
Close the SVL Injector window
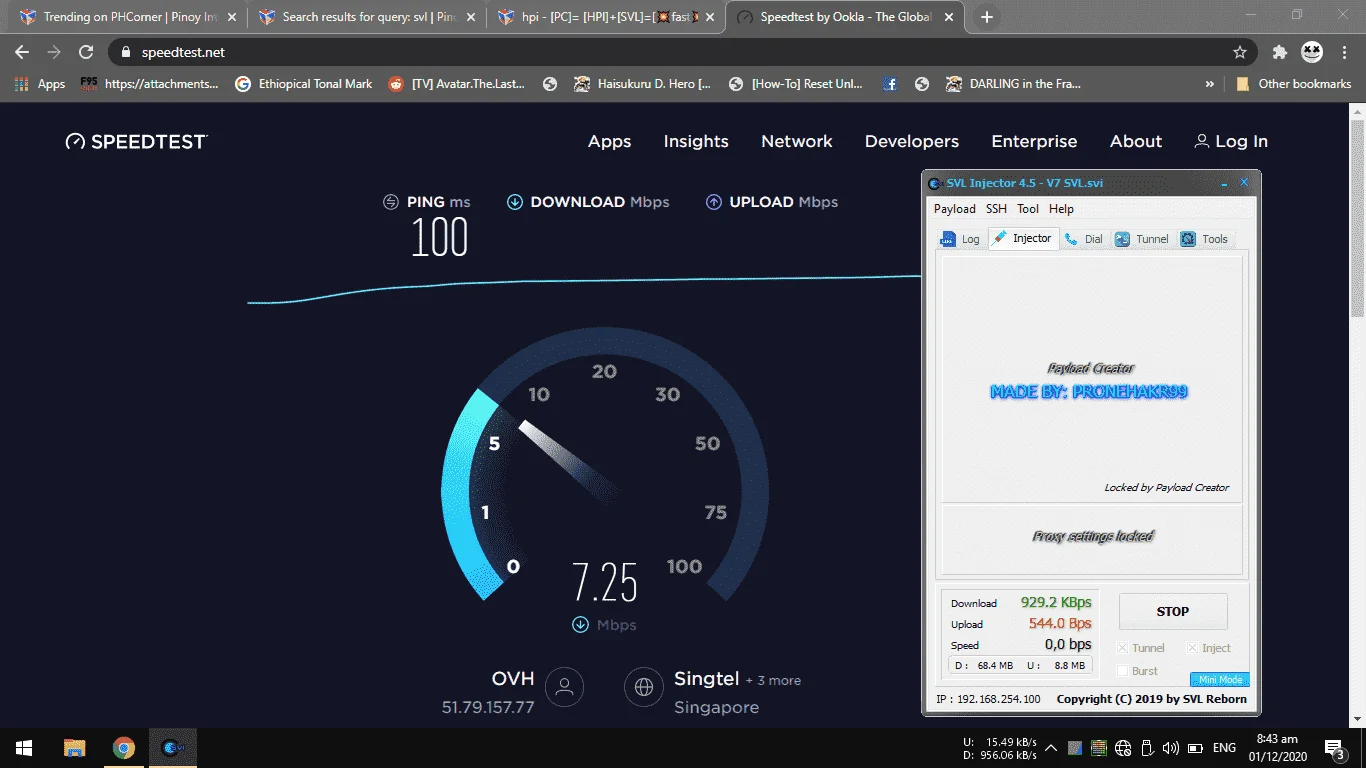click(1244, 183)
